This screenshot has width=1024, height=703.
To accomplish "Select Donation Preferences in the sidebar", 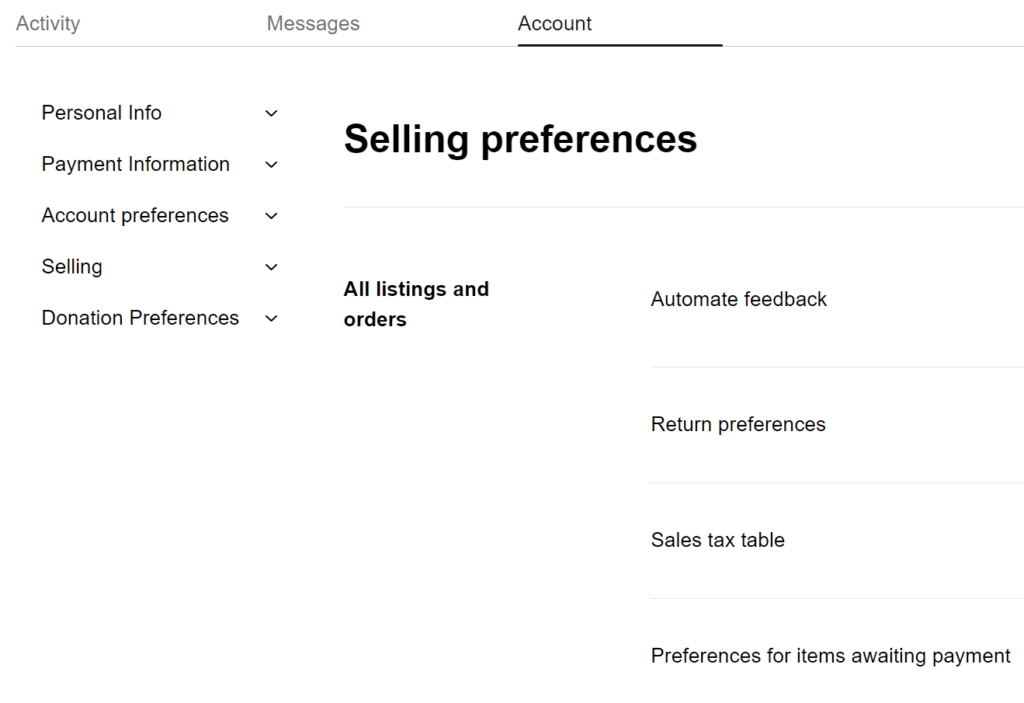I will coord(140,318).
